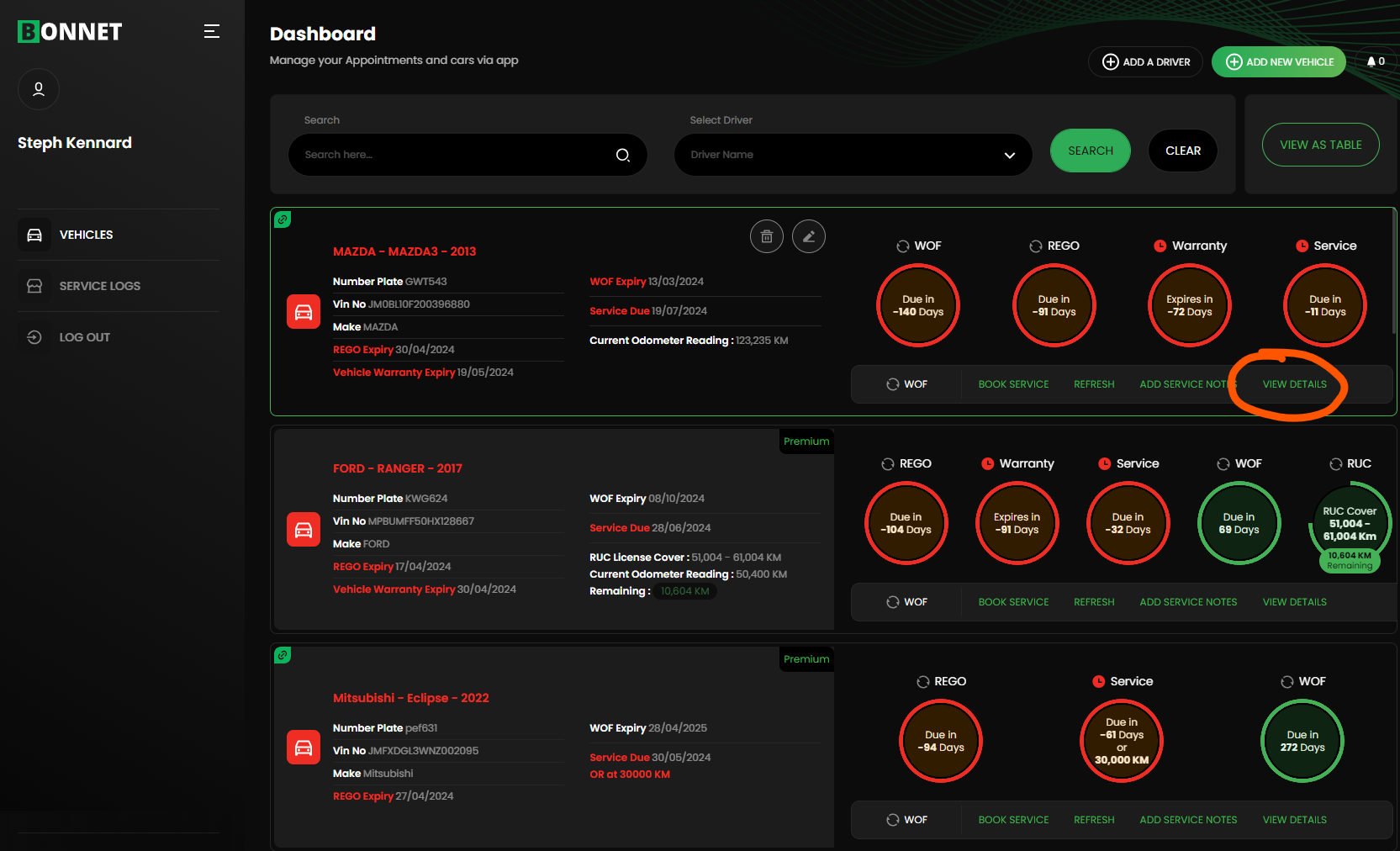Collapse sidebar with hamburger menu icon
The image size is (1400, 851).
[212, 31]
